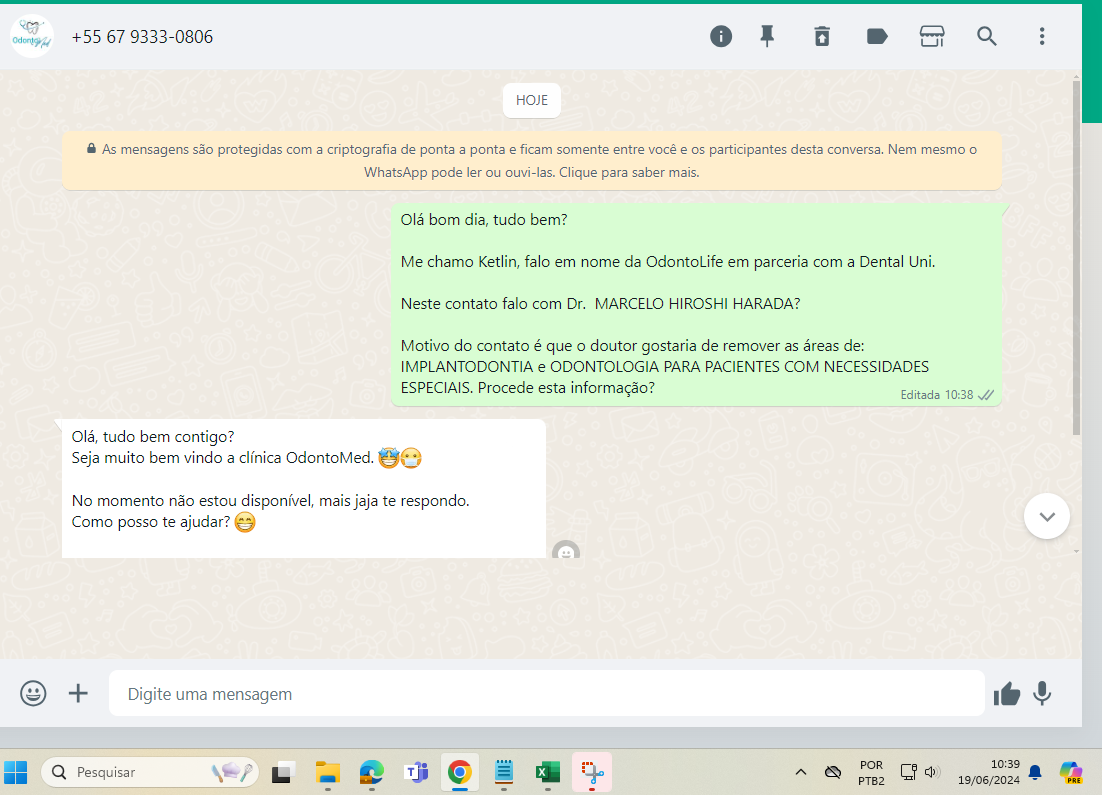Click the taskbar Pesquisar search box
Screen dimensions: 1102x795
(x=150, y=772)
